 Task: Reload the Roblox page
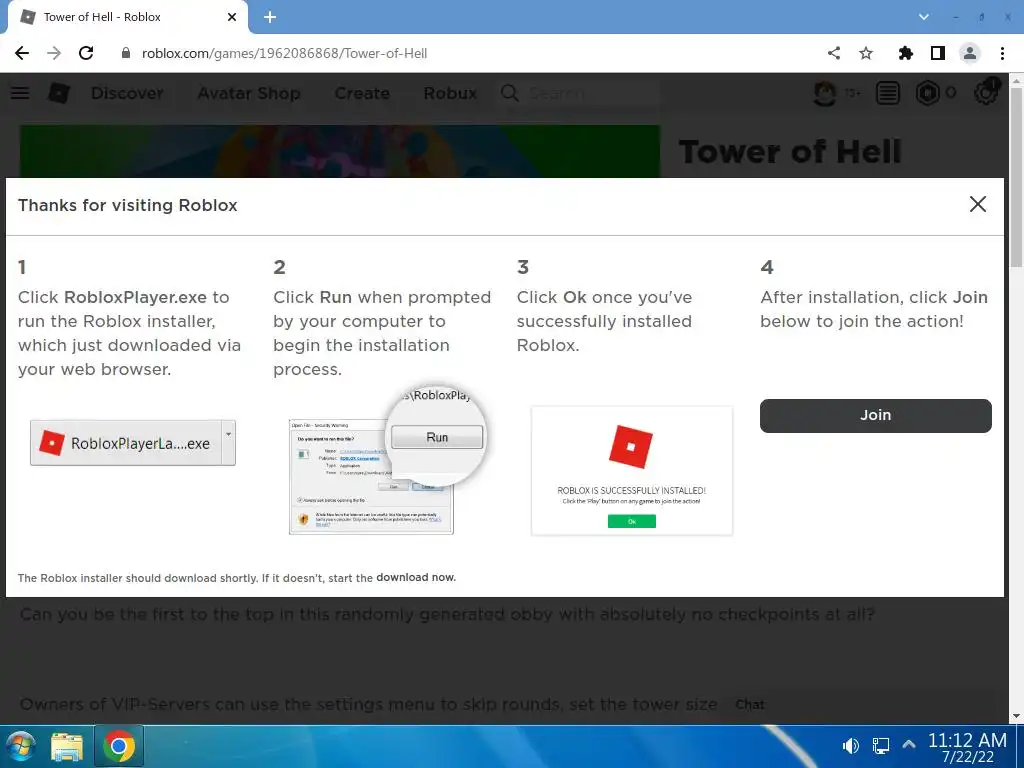(86, 54)
